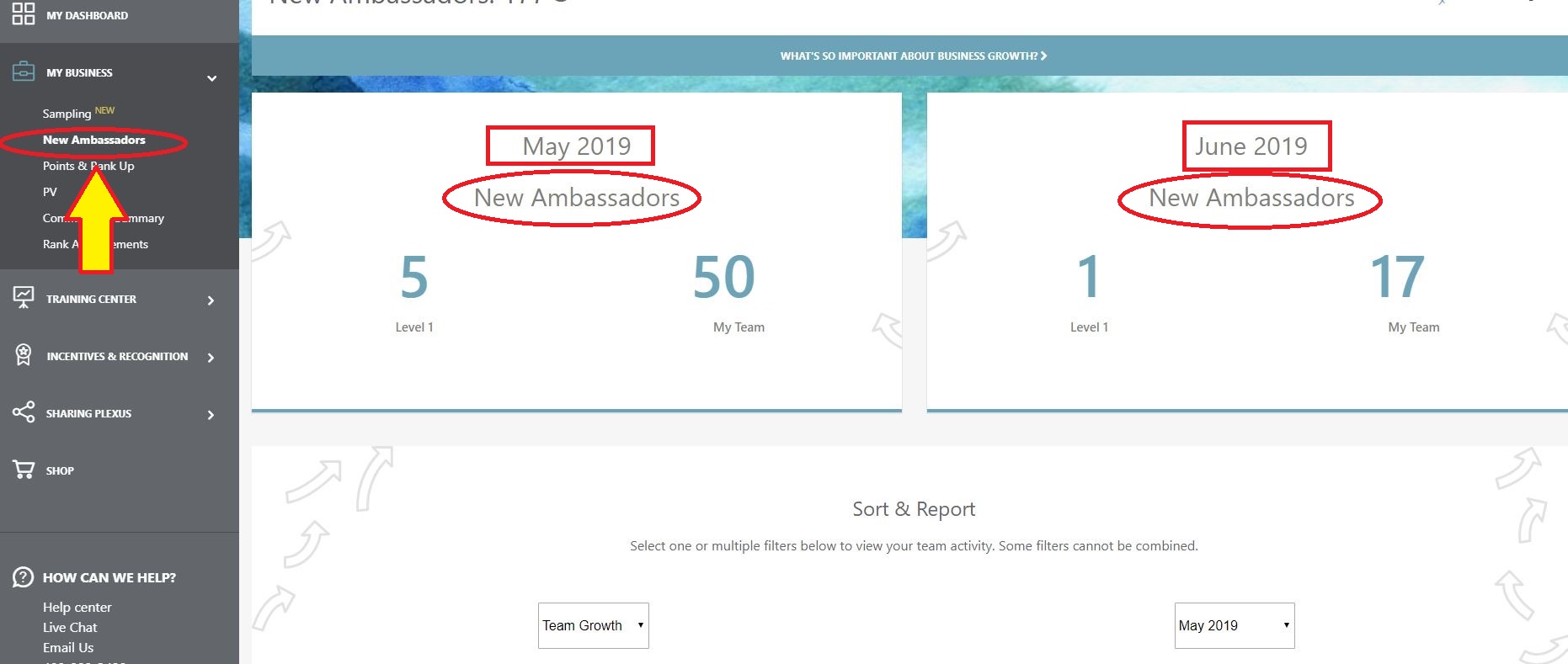The width and height of the screenshot is (1568, 664).
Task: Expand the Training Center submenu arrow
Action: coord(211,300)
